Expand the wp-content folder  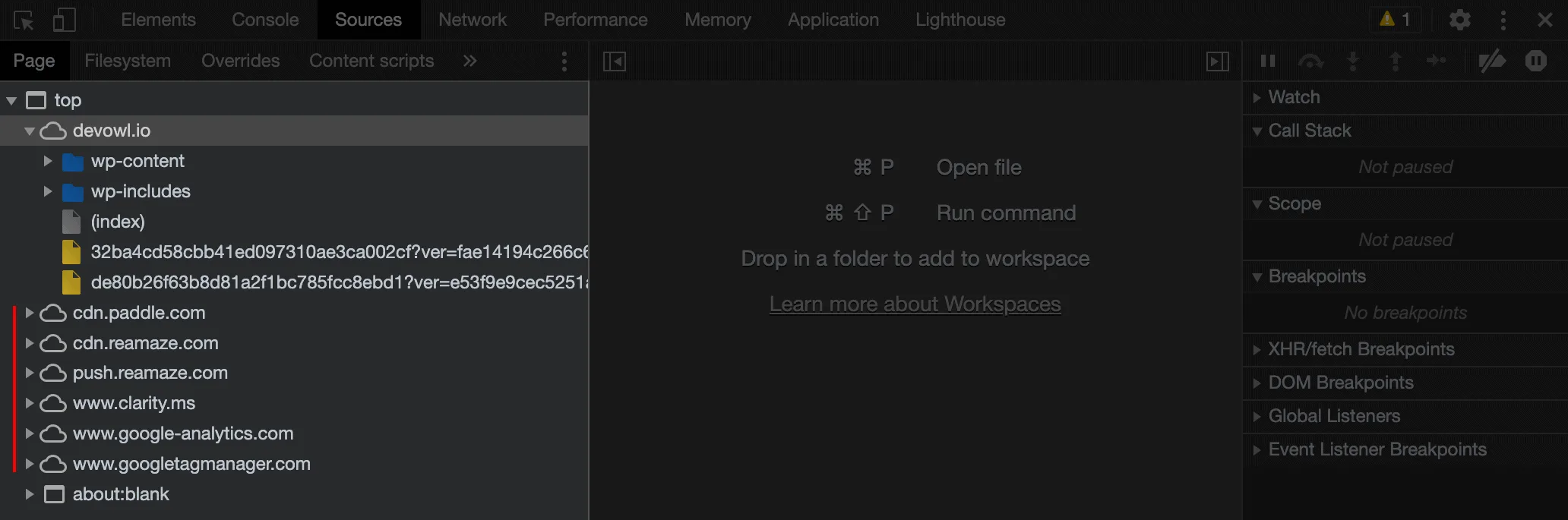[48, 161]
